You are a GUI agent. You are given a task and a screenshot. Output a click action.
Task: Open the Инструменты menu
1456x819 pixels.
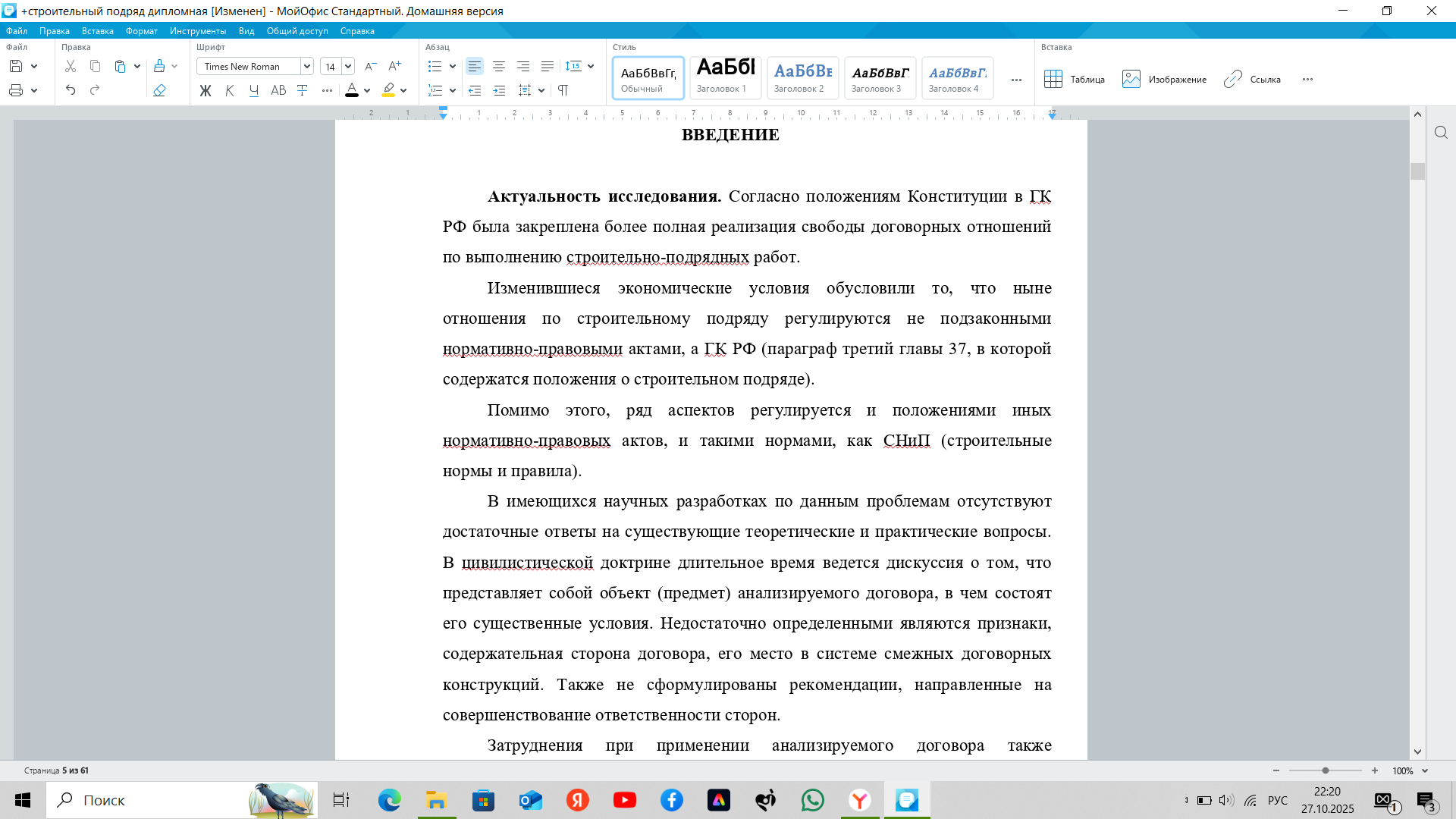pyautogui.click(x=197, y=31)
